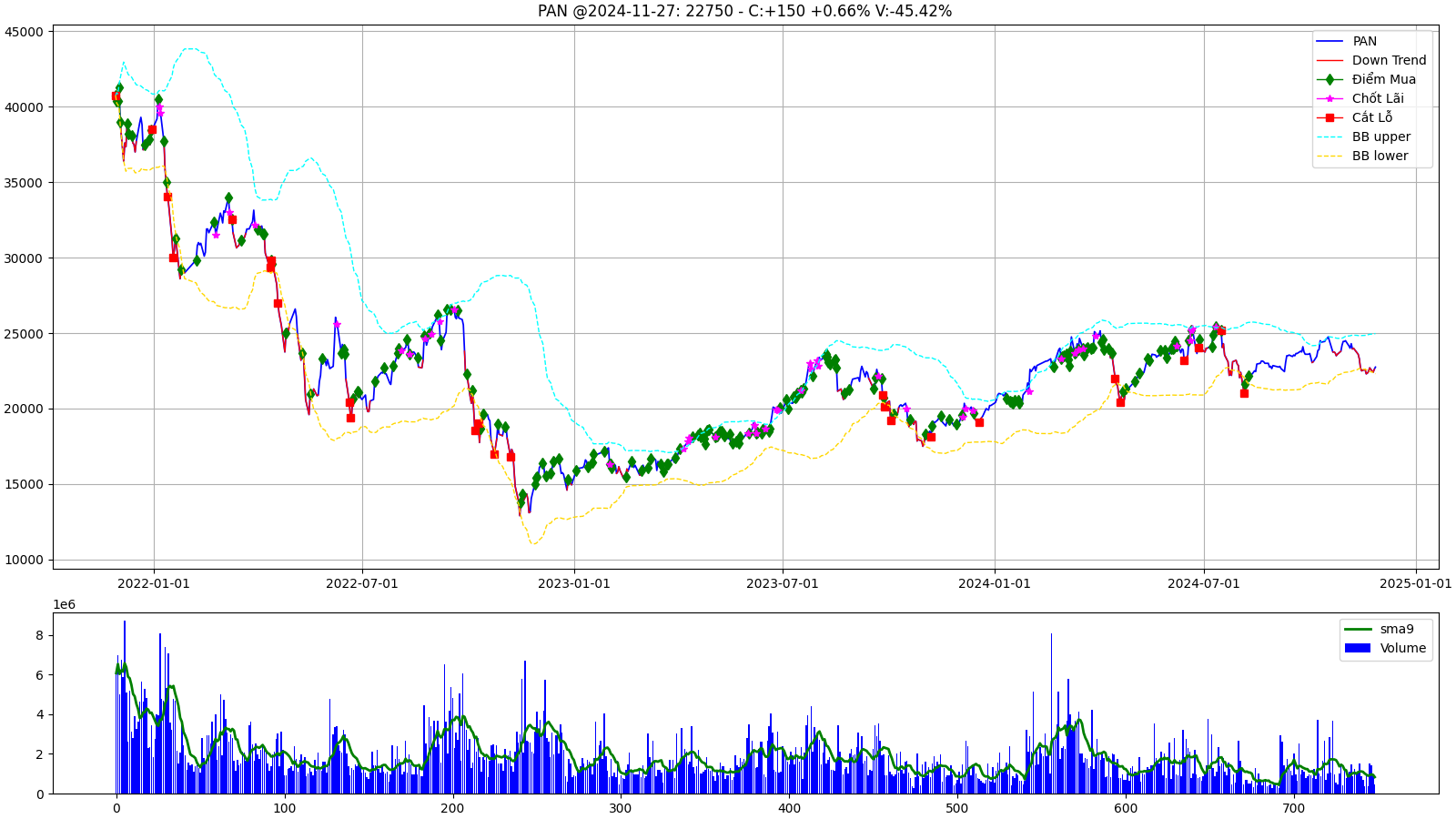Click the 'BB upper' legend label
This screenshot has width=1456, height=819.
(x=1381, y=137)
